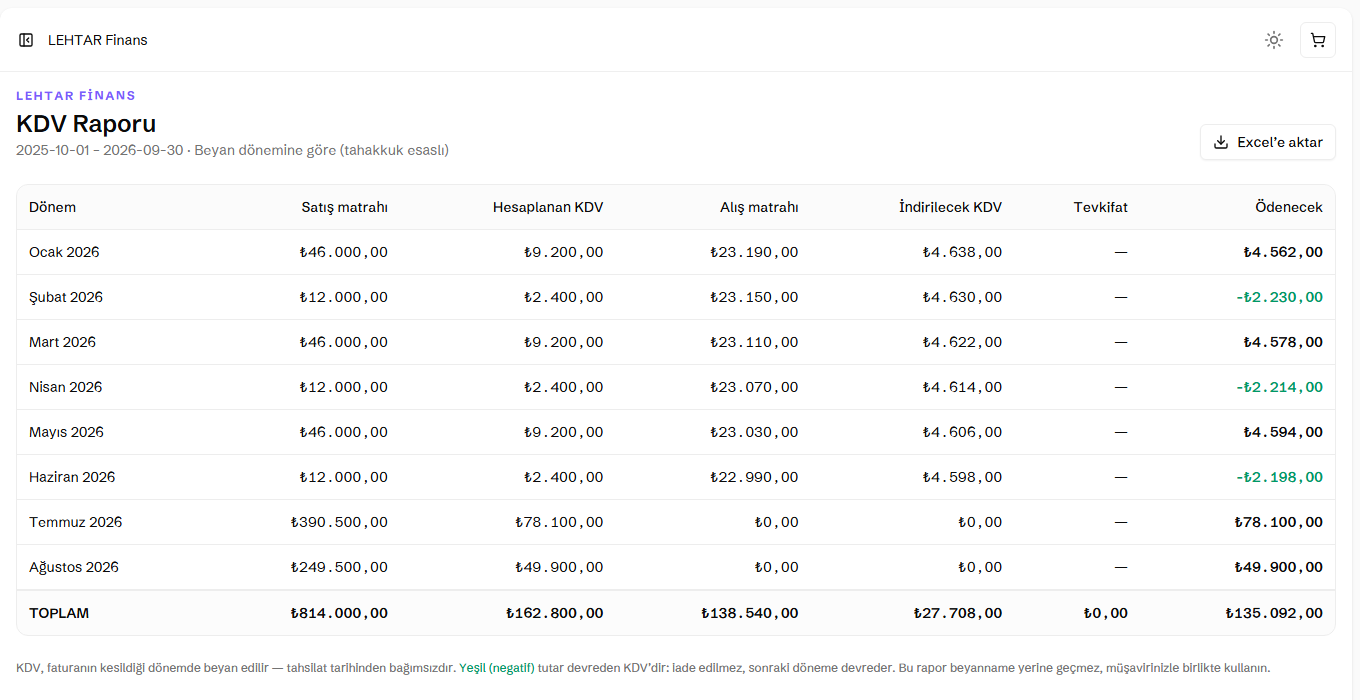The height and width of the screenshot is (700, 1360).
Task: Click the purple LEHTAR FİNANS label
Action: [x=76, y=96]
